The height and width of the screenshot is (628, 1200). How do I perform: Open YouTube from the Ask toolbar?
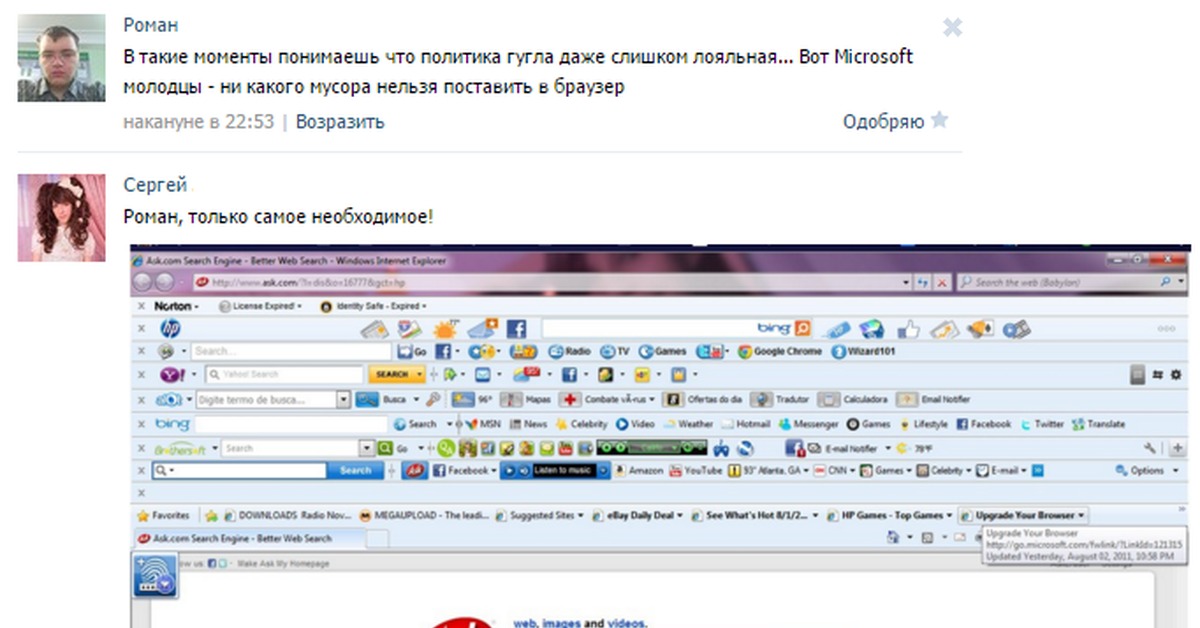(x=695, y=471)
